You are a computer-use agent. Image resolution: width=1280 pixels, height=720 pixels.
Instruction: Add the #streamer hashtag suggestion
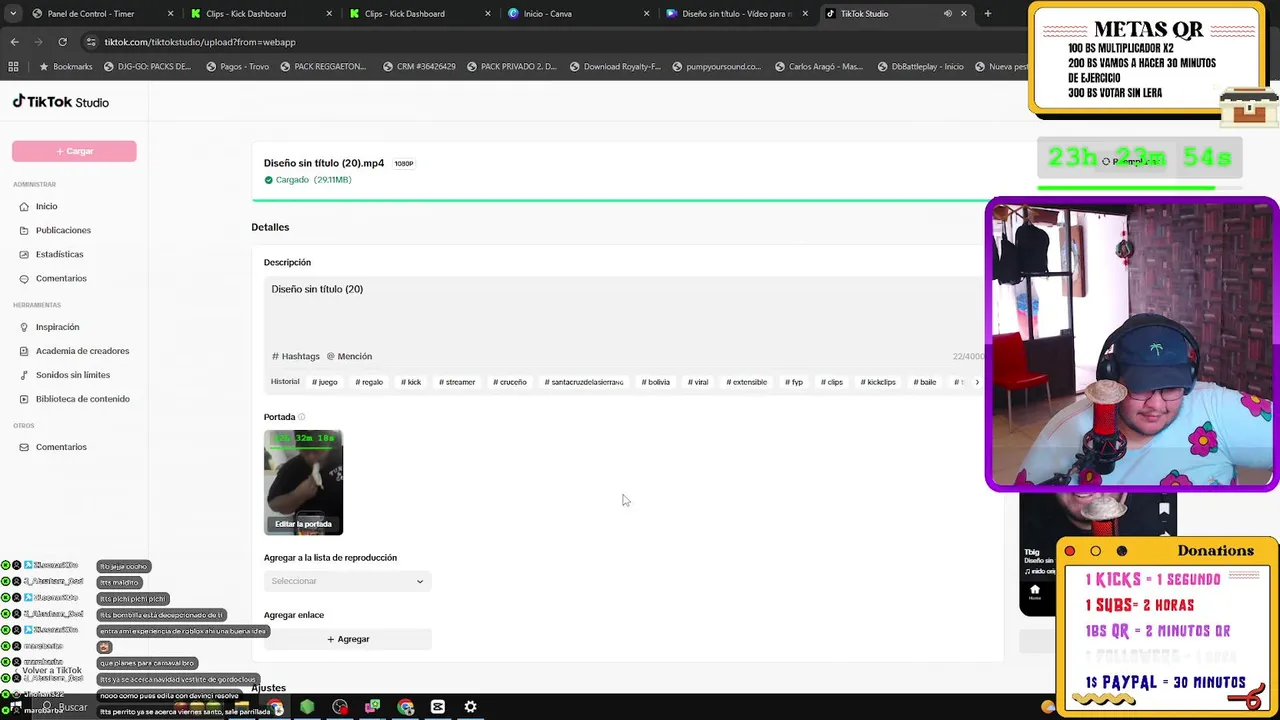tap(457, 382)
